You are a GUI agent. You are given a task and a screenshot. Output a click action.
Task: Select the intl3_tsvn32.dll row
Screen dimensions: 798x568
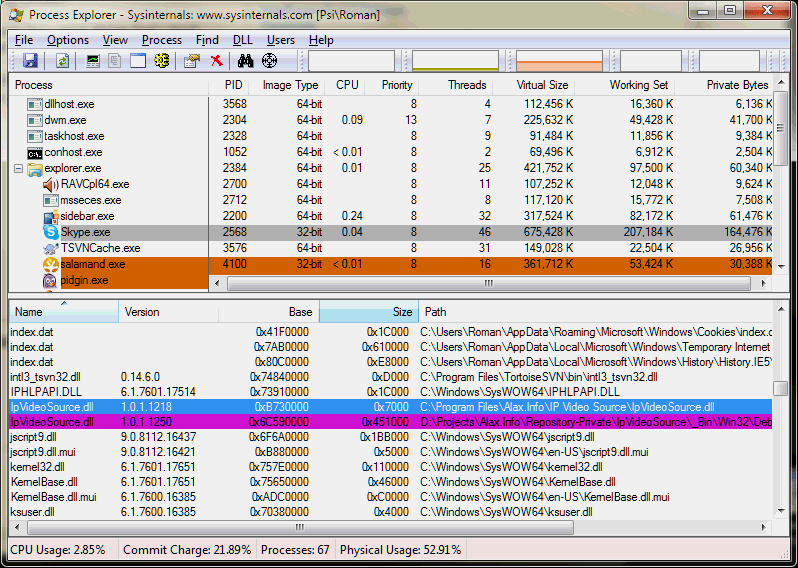point(390,377)
